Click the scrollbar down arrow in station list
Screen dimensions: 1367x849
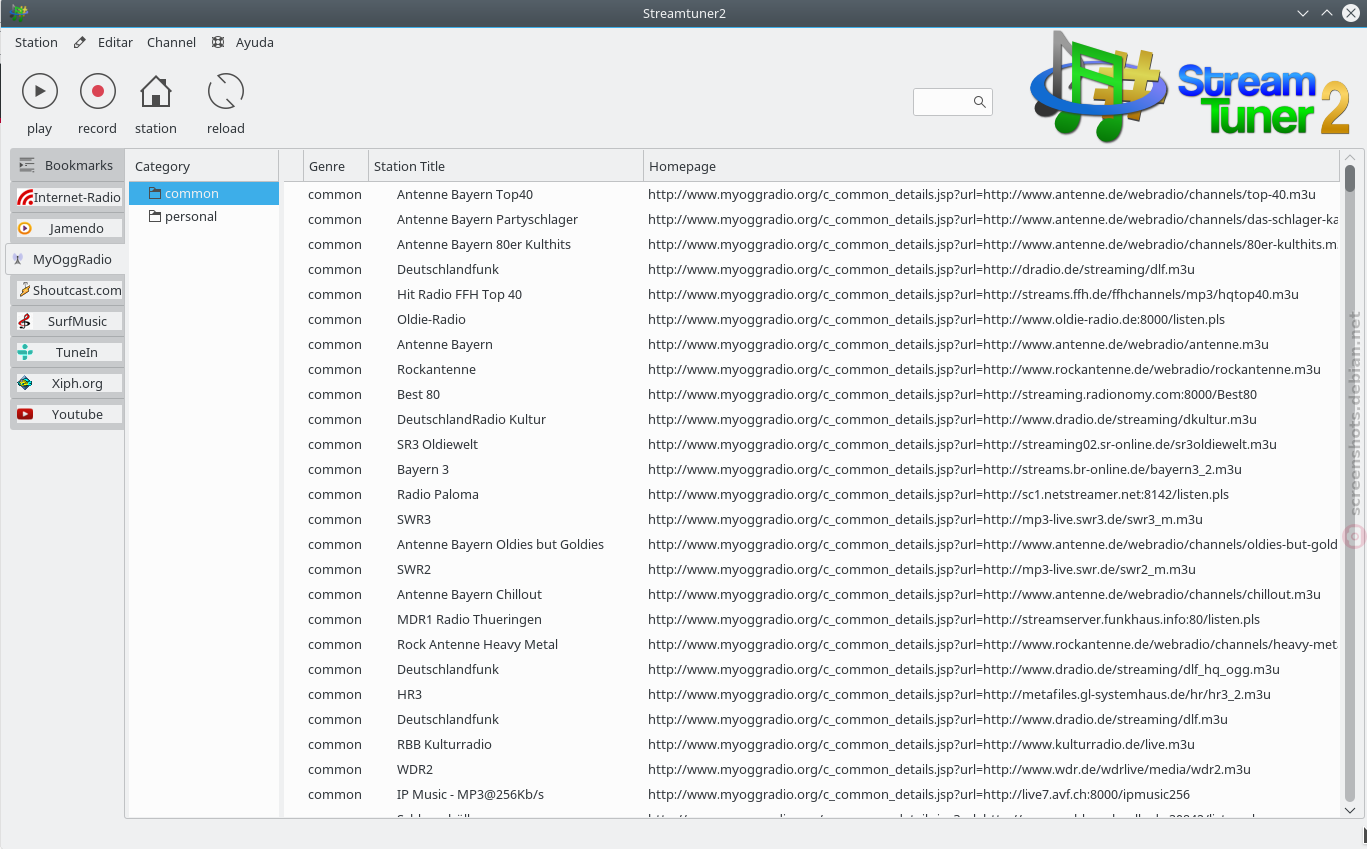[1349, 810]
